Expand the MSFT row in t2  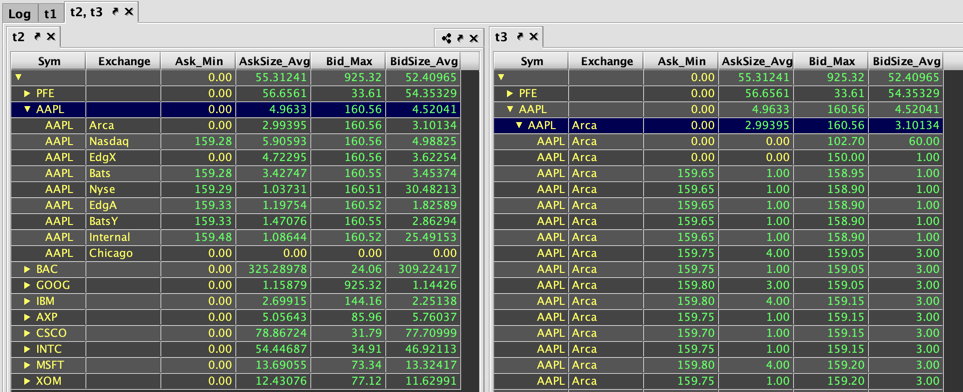click(x=27, y=365)
